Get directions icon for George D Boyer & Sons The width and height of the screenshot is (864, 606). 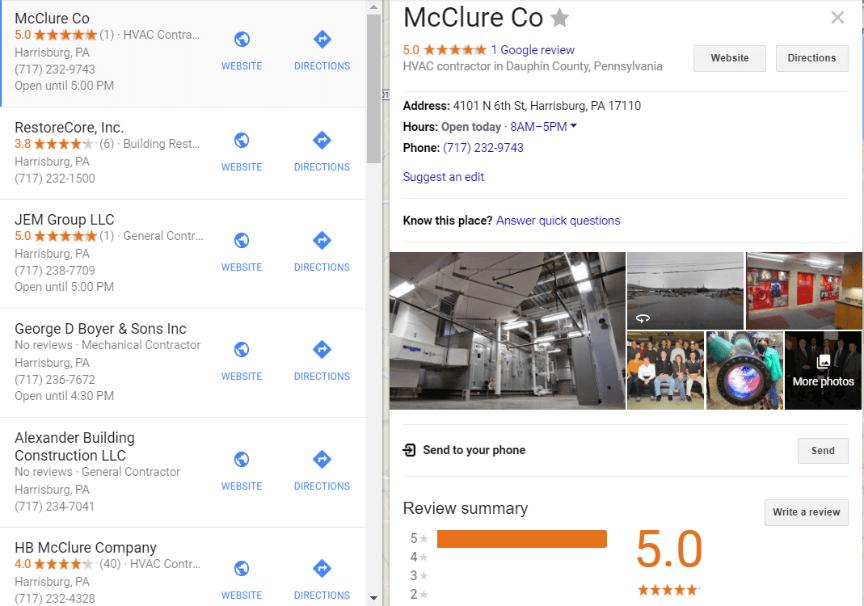click(322, 350)
